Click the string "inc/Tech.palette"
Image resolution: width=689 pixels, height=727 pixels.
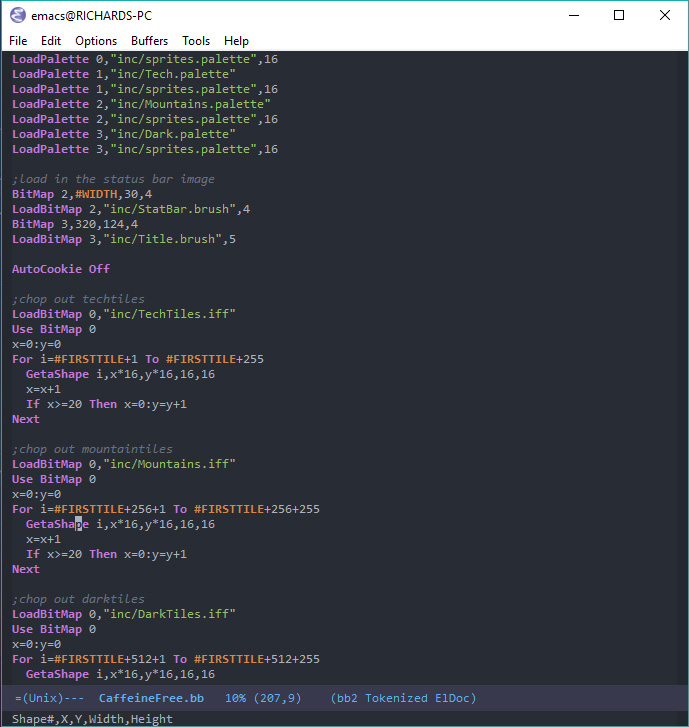(x=173, y=74)
